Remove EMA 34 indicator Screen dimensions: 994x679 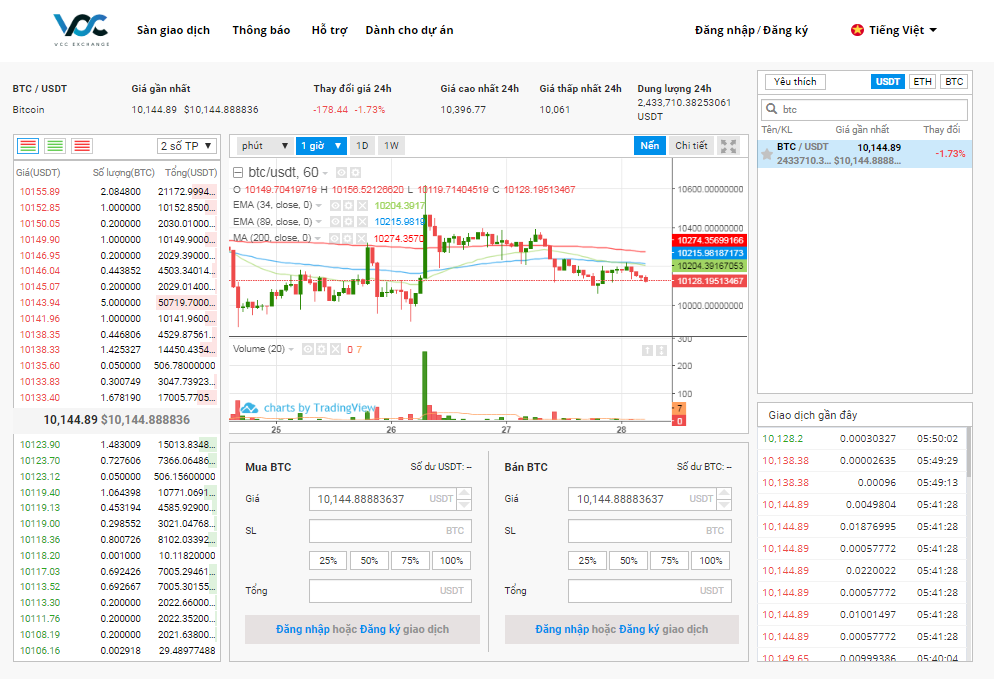pos(362,205)
